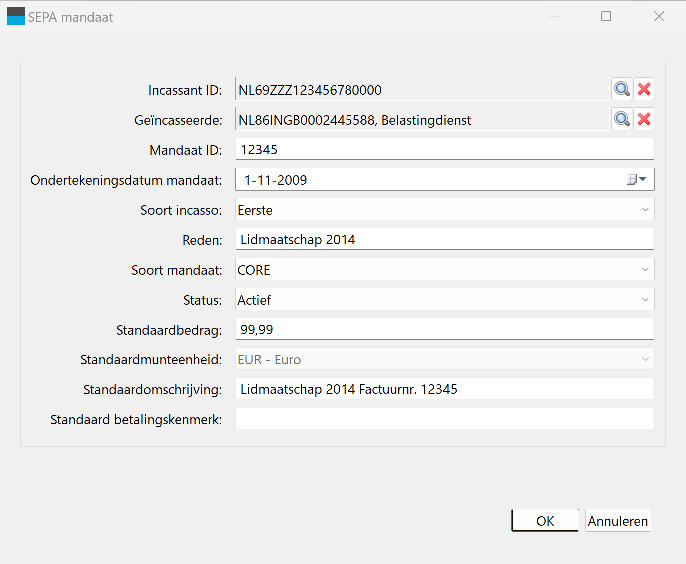This screenshot has height=564, width=686.
Task: Confirm with the OK button
Action: (545, 521)
